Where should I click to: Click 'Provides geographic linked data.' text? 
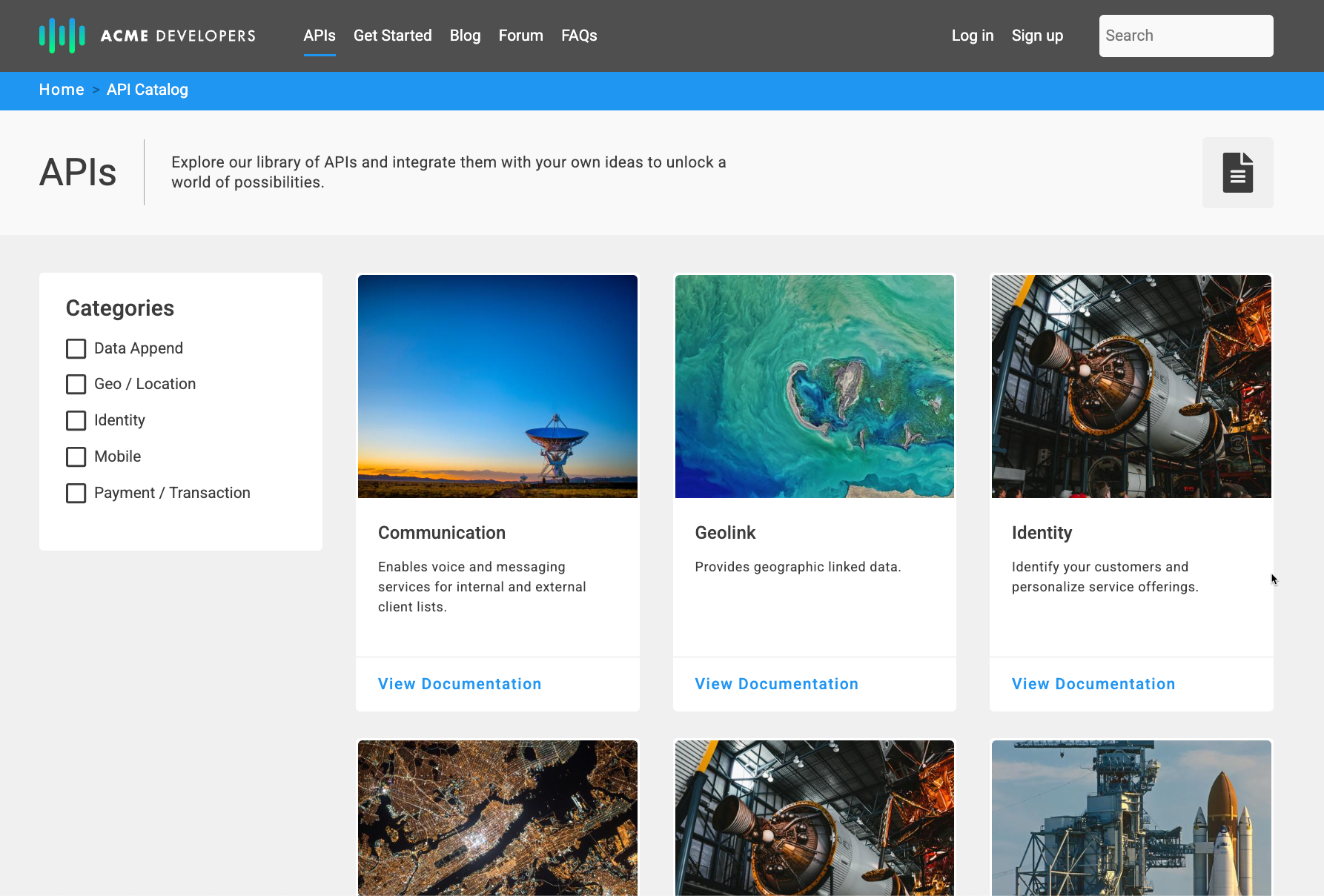(x=798, y=567)
